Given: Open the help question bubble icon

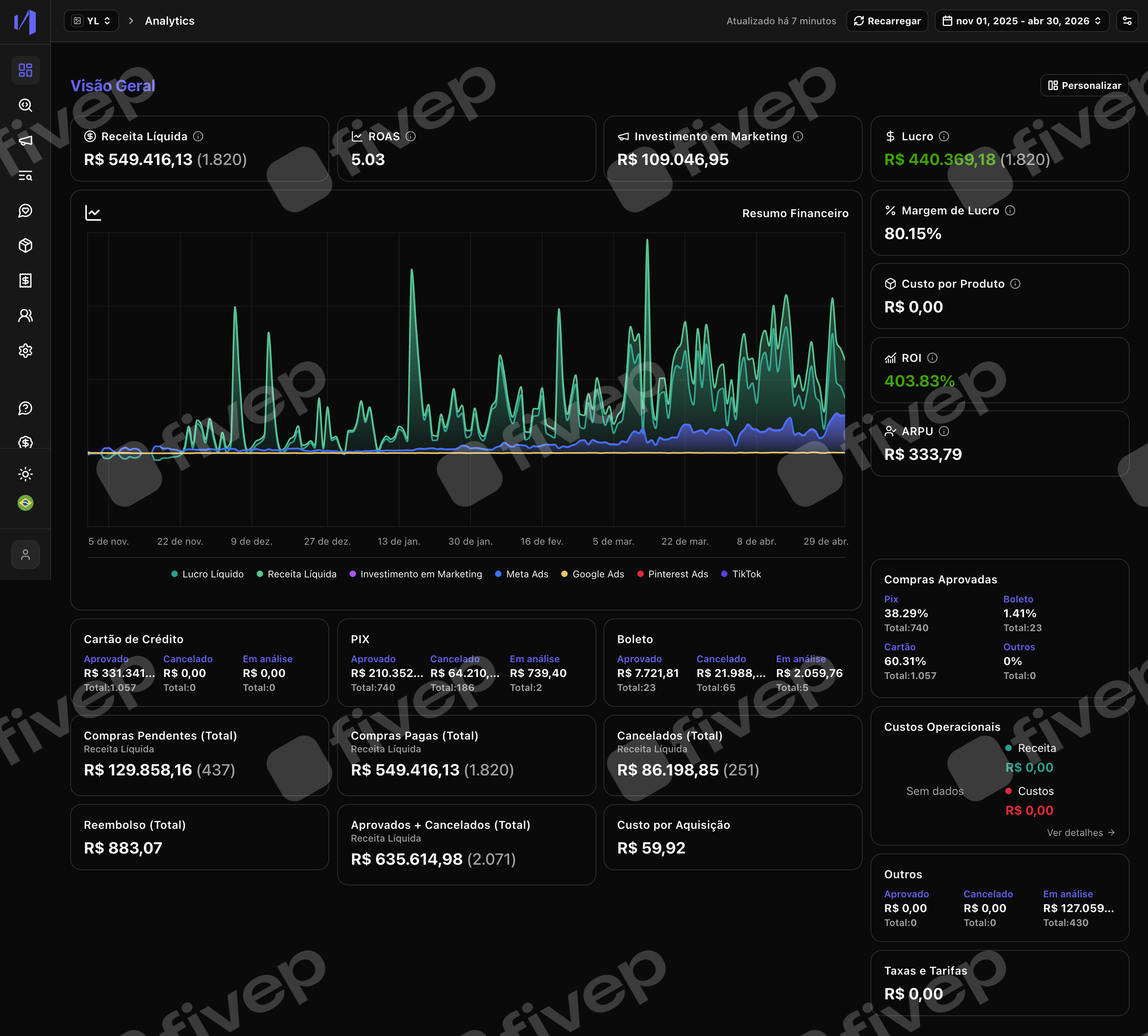Looking at the screenshot, I should 26,408.
